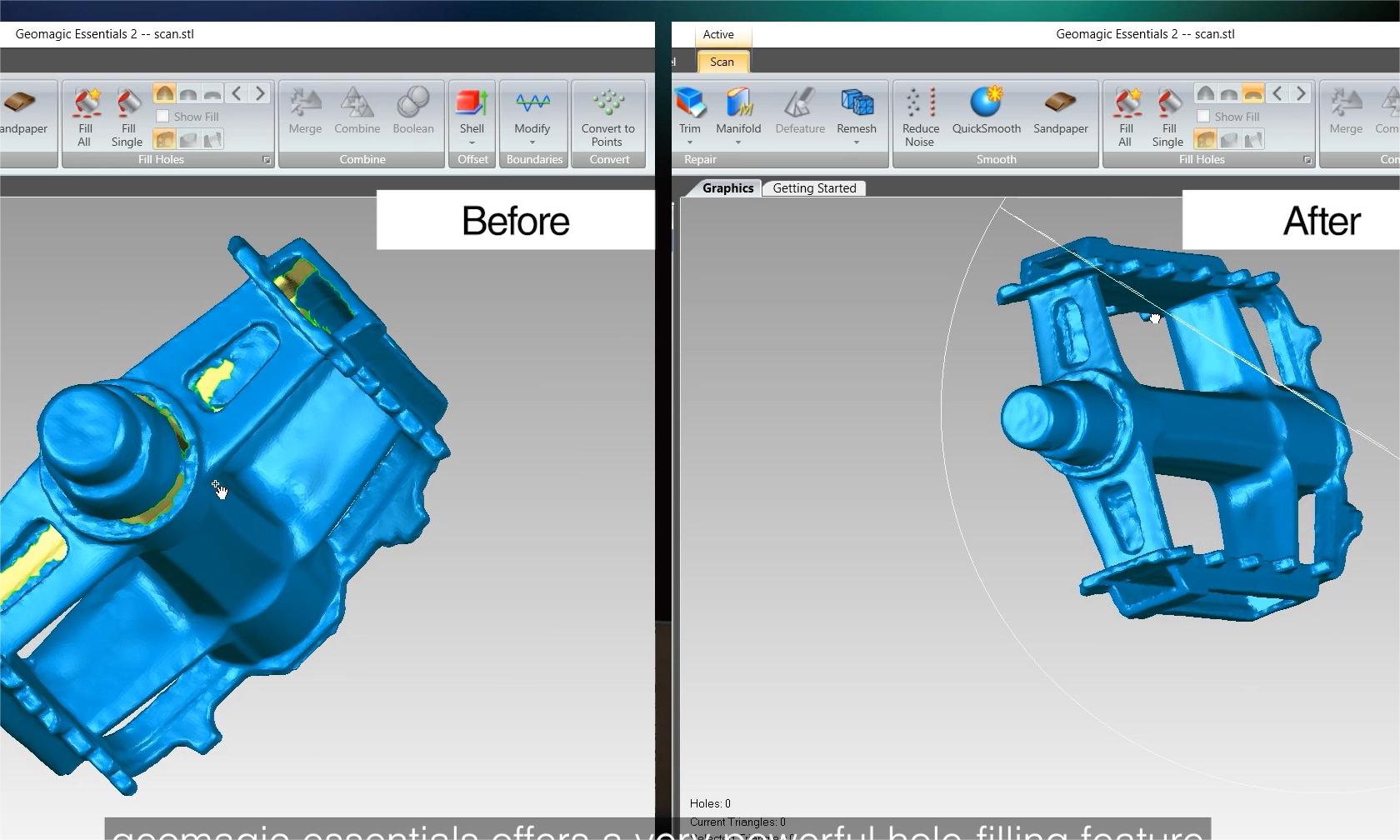Click the Active context tab

coord(718,34)
